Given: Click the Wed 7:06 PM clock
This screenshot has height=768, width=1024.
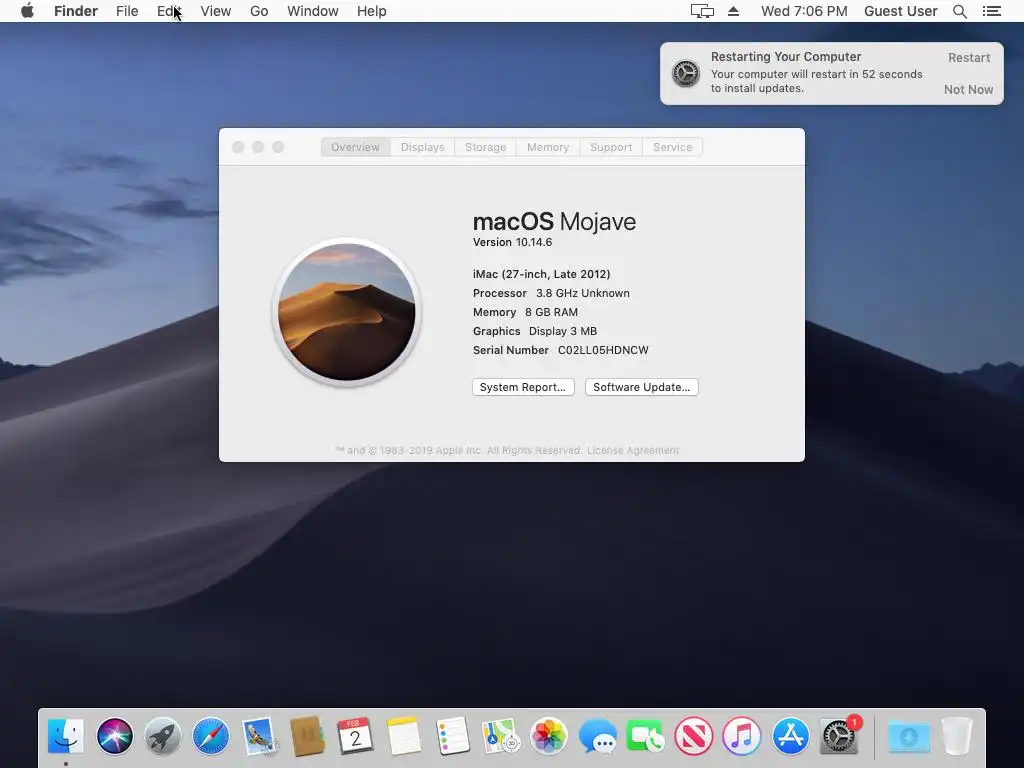Looking at the screenshot, I should click(804, 11).
